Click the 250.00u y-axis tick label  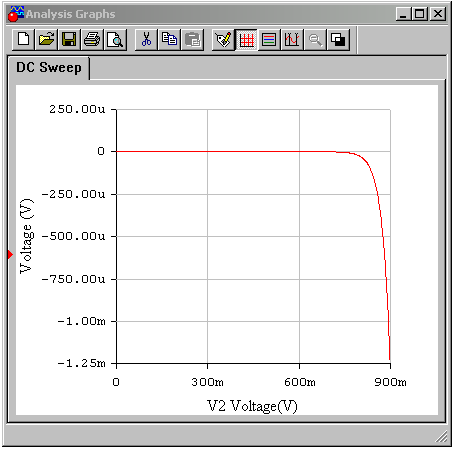pyautogui.click(x=77, y=109)
